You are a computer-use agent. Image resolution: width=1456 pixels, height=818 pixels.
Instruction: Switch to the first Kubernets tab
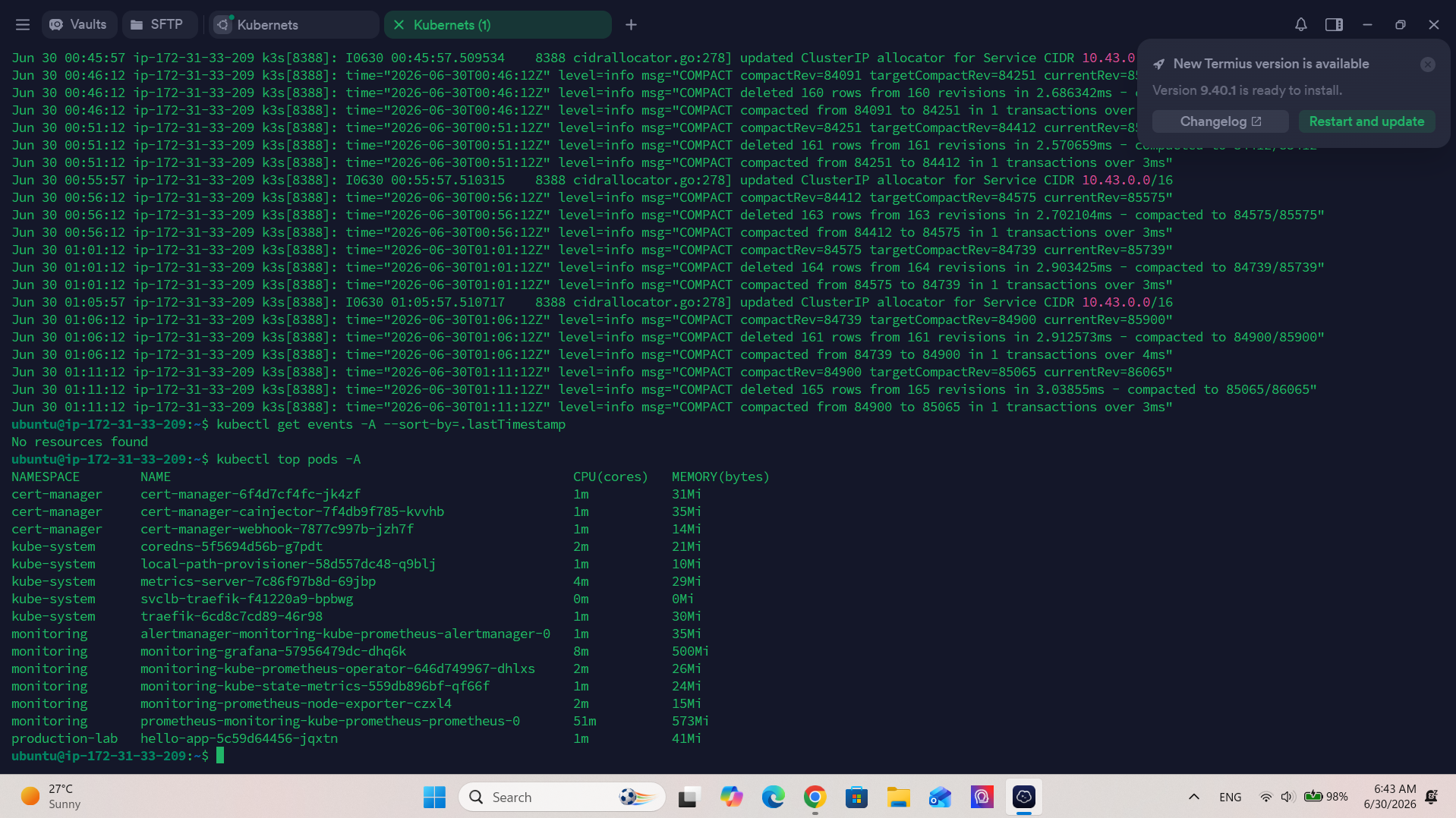294,25
